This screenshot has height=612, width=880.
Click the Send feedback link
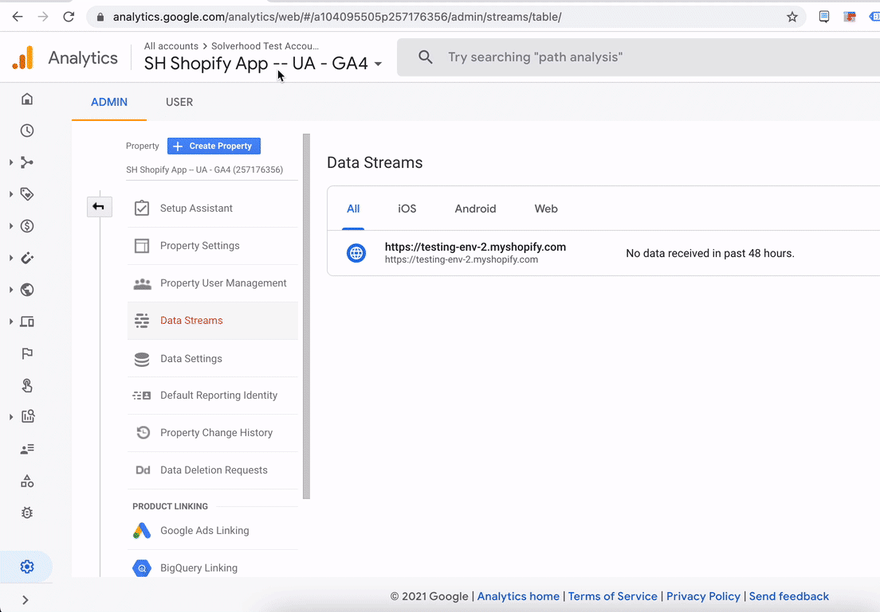pos(789,596)
